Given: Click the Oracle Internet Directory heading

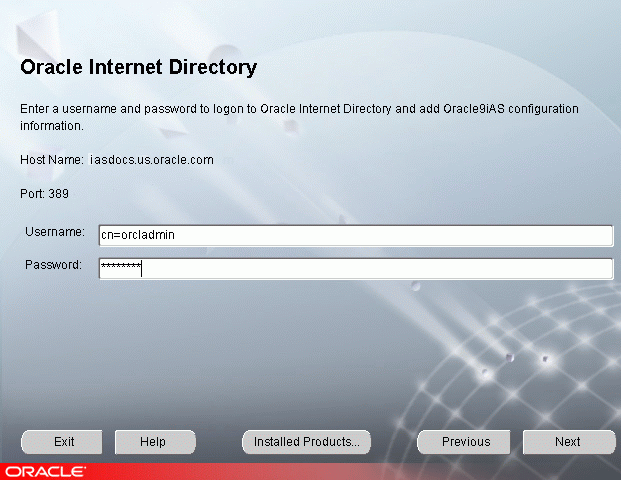Looking at the screenshot, I should (139, 67).
